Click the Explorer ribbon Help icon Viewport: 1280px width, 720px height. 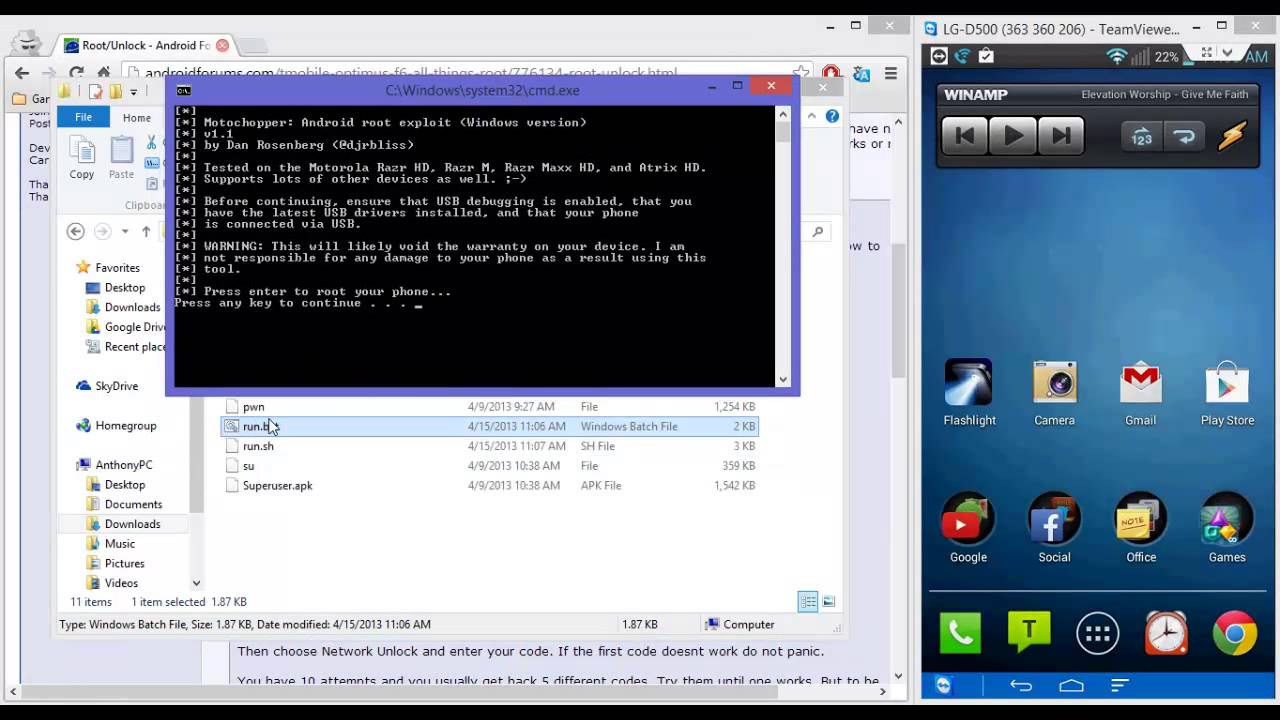click(x=832, y=117)
